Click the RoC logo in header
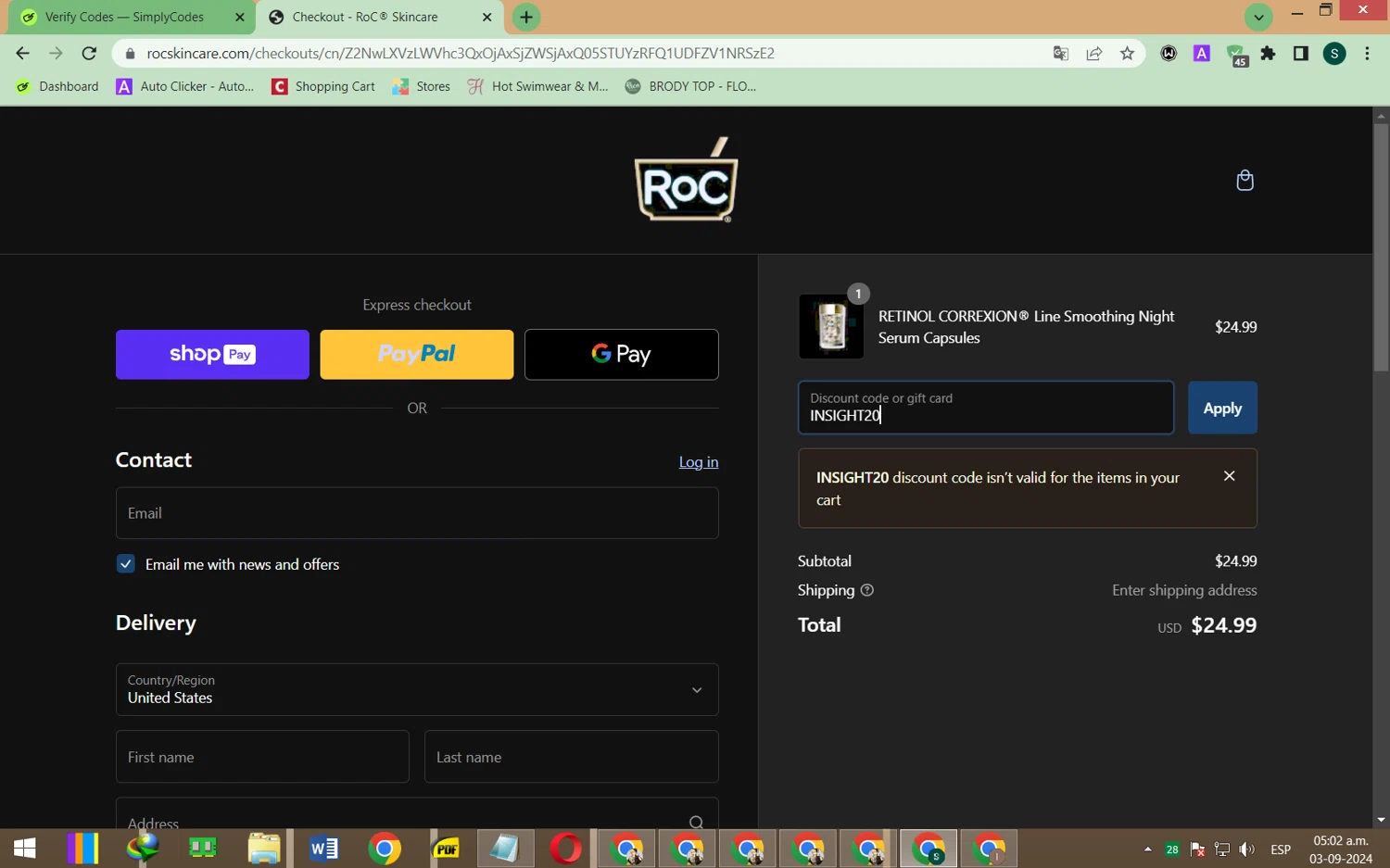The width and height of the screenshot is (1390, 868). point(686,180)
